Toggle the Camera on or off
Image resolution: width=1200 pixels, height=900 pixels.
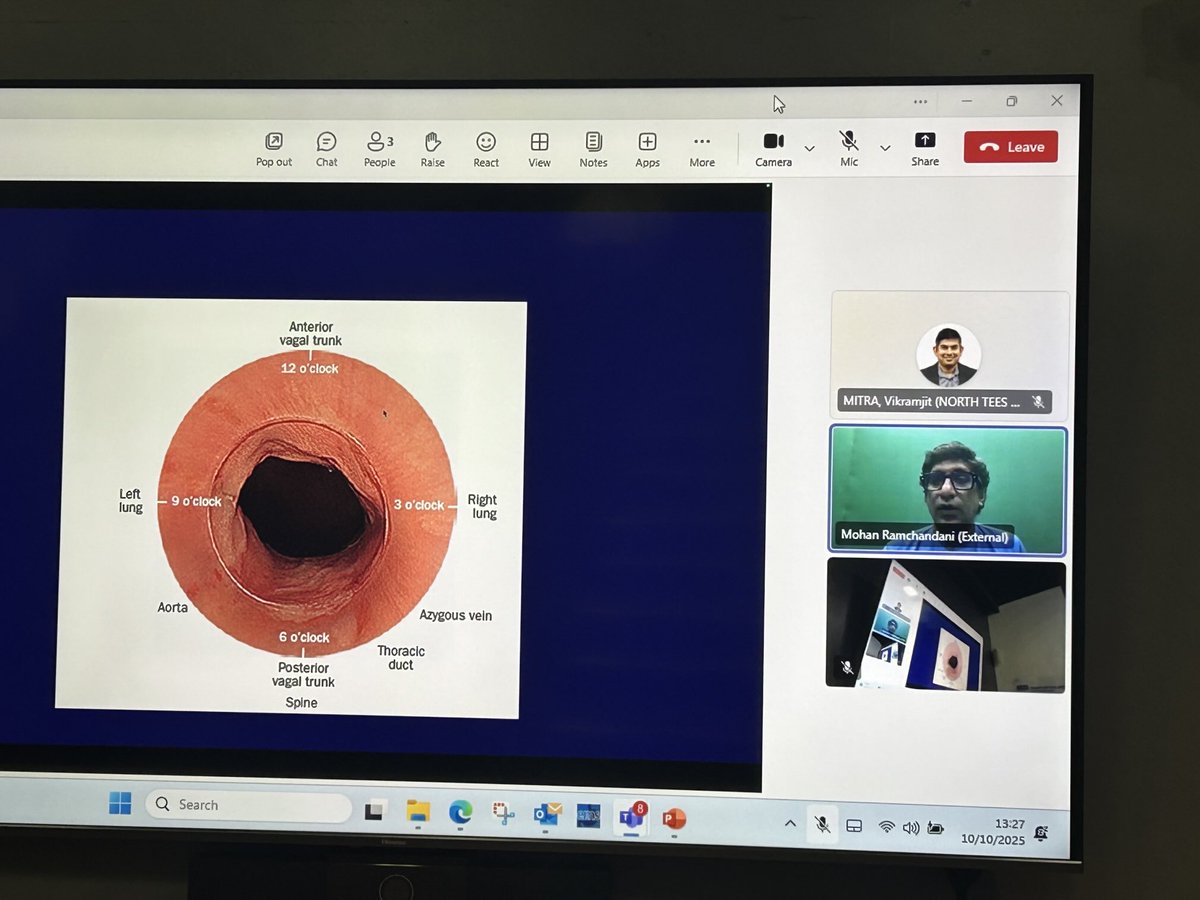click(x=774, y=149)
